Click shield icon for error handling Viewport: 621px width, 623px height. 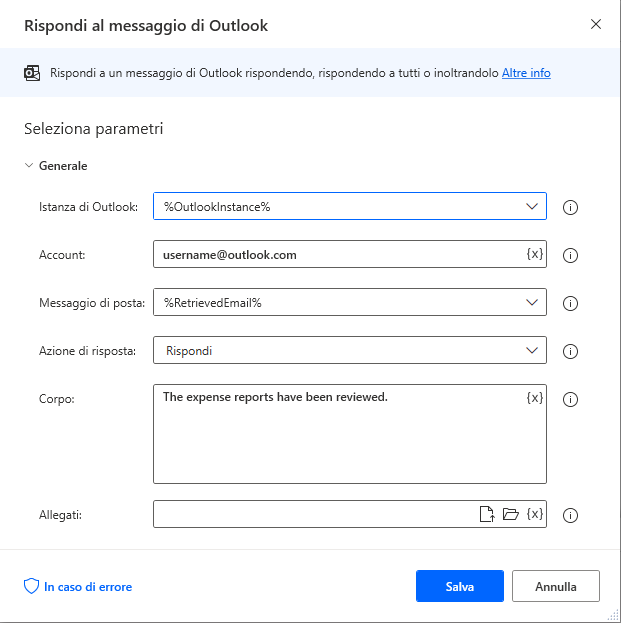[x=31, y=586]
